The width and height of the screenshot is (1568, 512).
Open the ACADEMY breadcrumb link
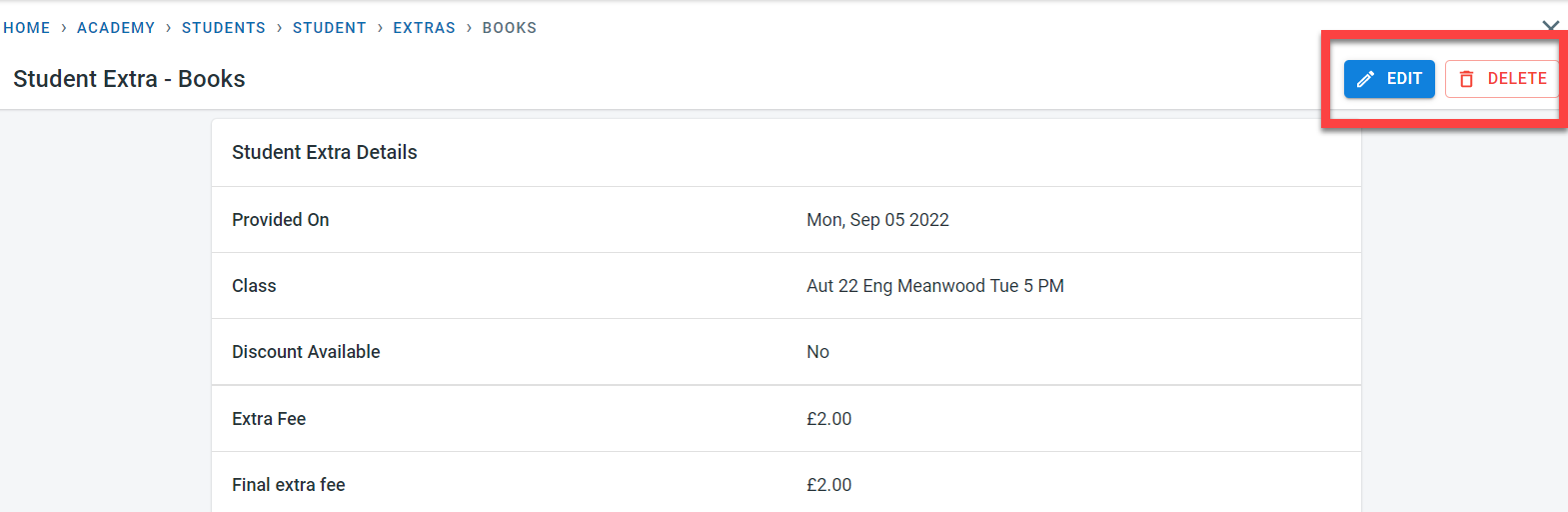click(x=116, y=28)
